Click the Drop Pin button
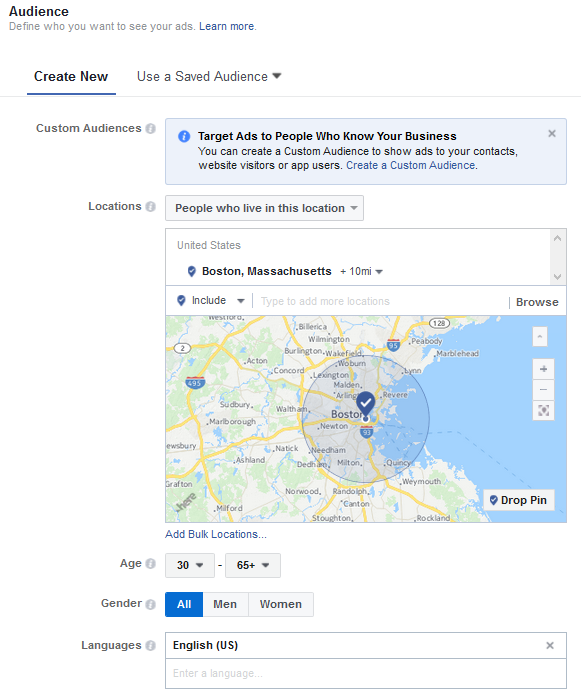This screenshot has width=581, height=699. click(519, 500)
